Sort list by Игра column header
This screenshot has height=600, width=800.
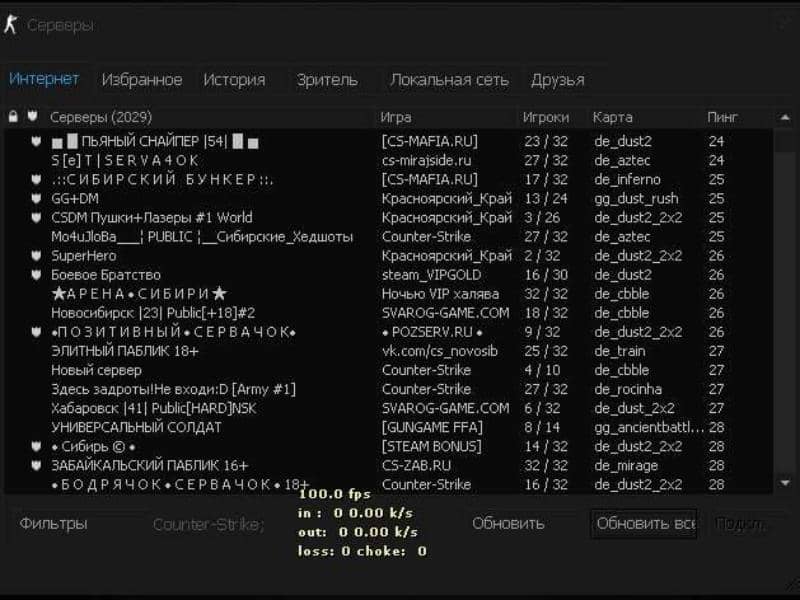(x=396, y=117)
